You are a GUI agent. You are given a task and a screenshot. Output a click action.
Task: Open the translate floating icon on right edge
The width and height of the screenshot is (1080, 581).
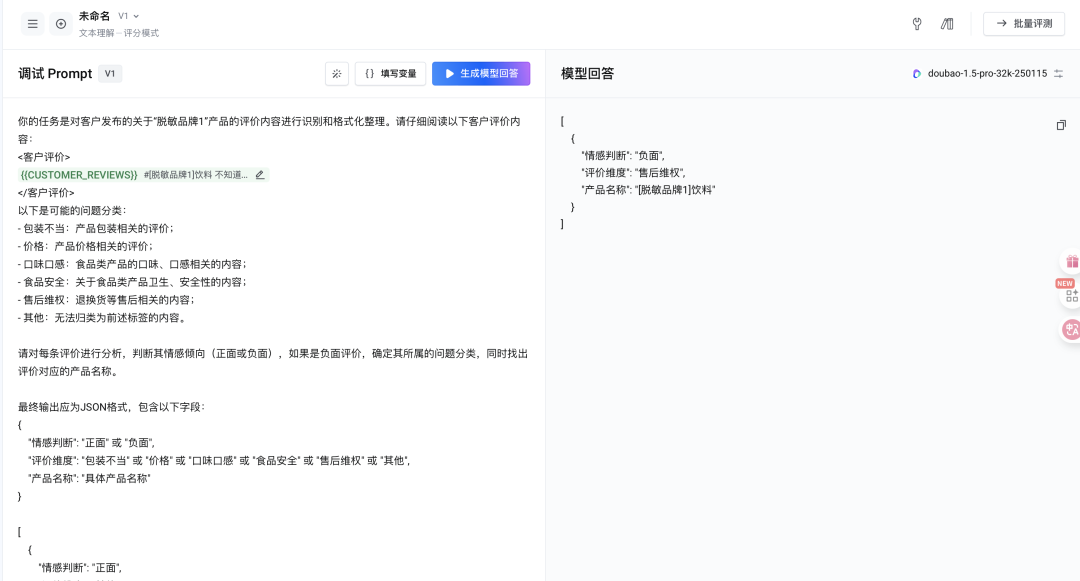tap(1072, 331)
